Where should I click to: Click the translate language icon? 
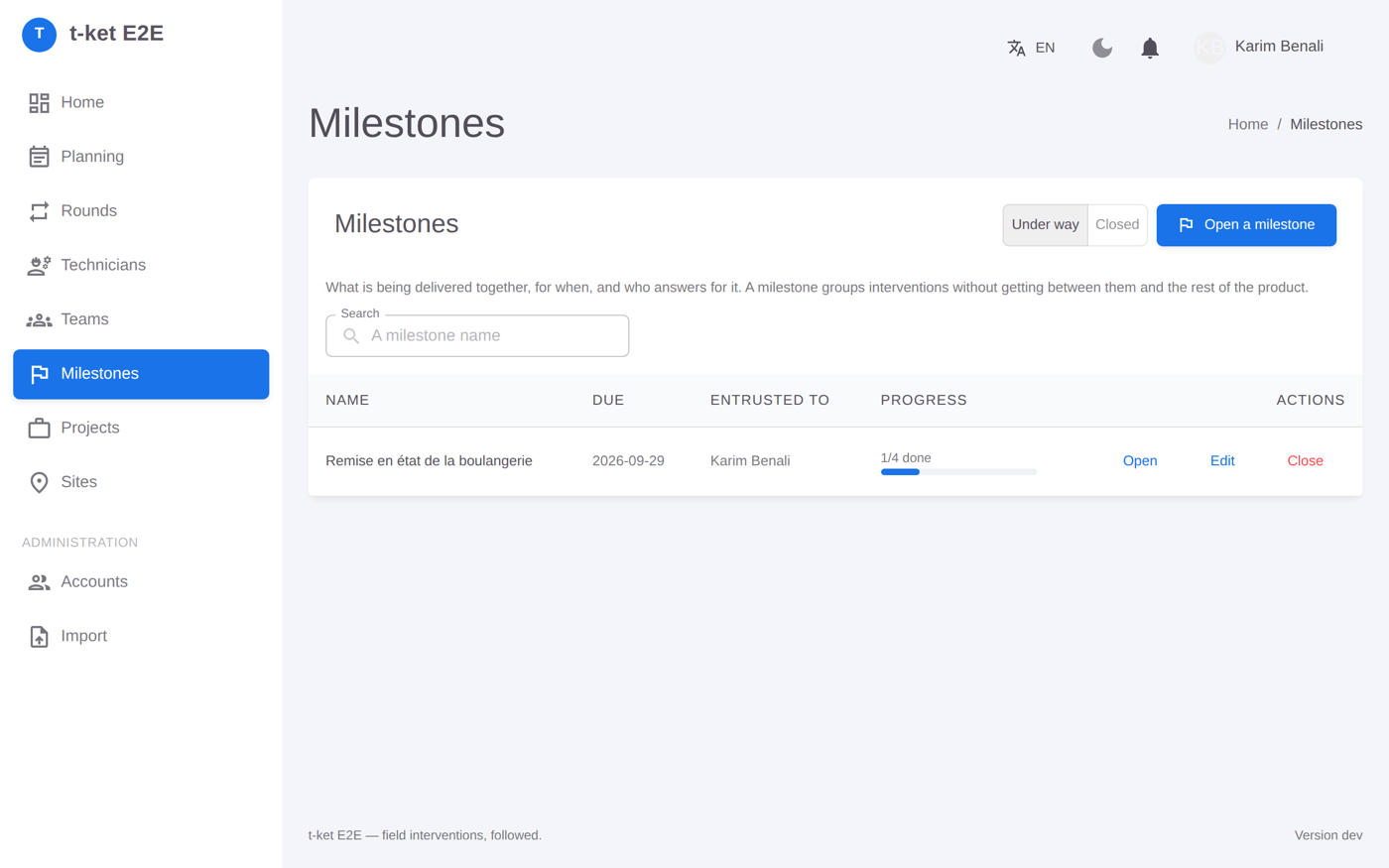1016,48
